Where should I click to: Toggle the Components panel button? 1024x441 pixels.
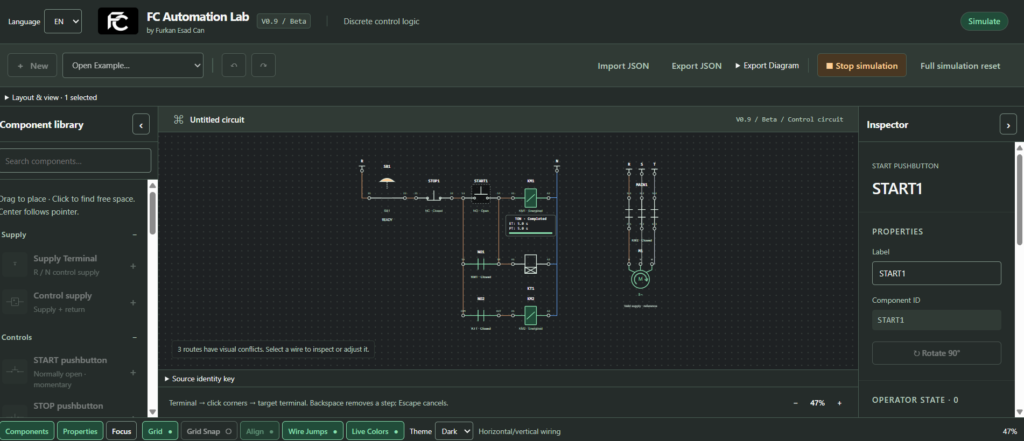(x=27, y=431)
